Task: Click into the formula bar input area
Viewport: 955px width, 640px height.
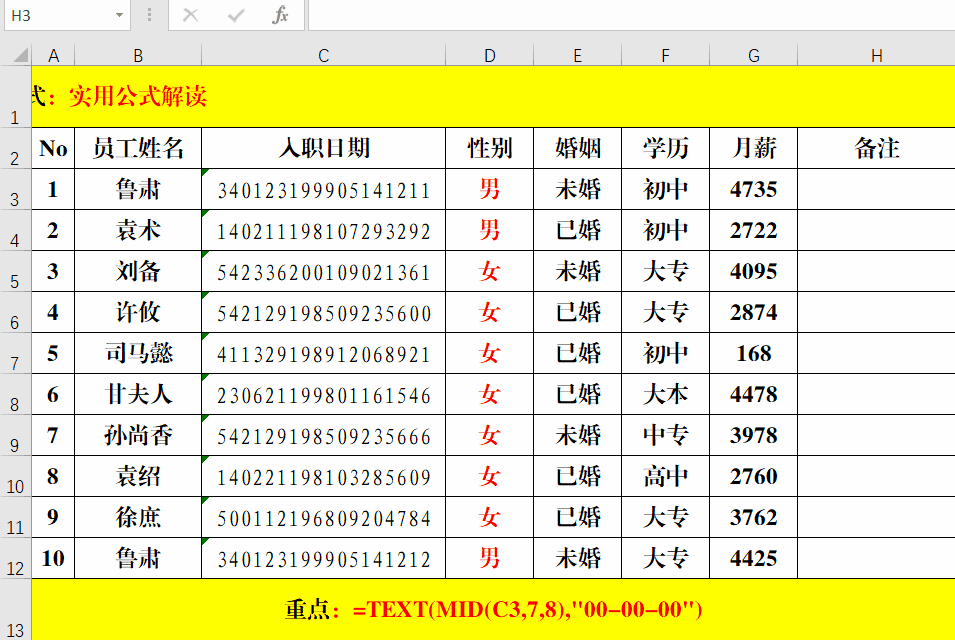Action: (x=632, y=15)
